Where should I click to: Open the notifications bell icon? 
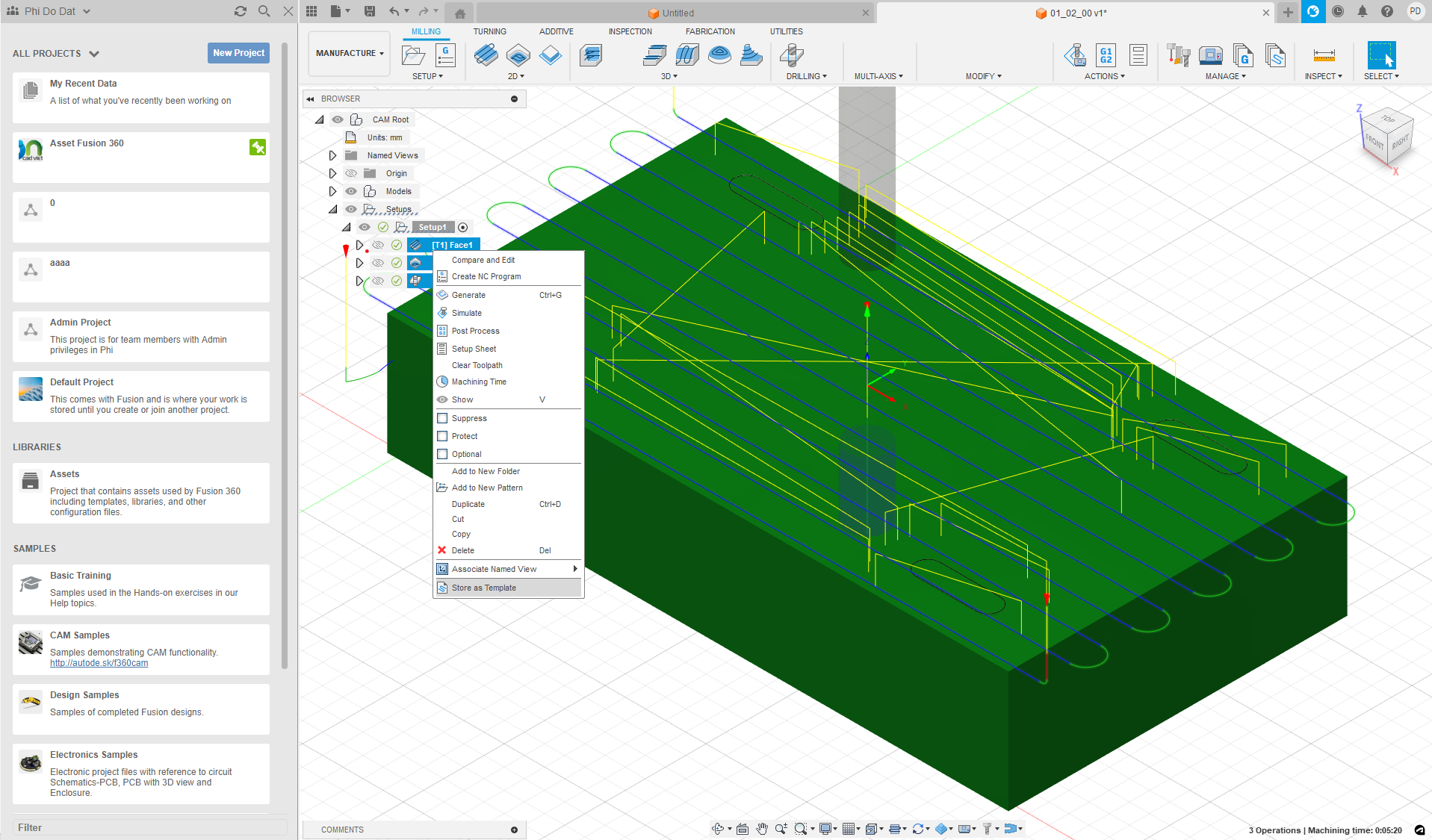1363,11
